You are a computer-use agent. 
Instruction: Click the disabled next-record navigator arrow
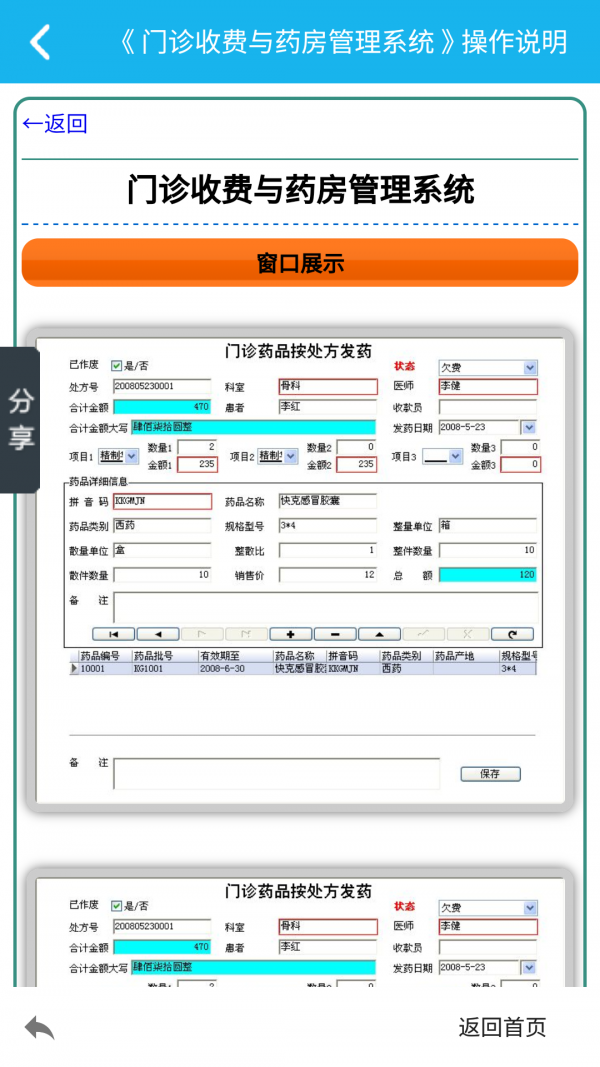pyautogui.click(x=202, y=634)
